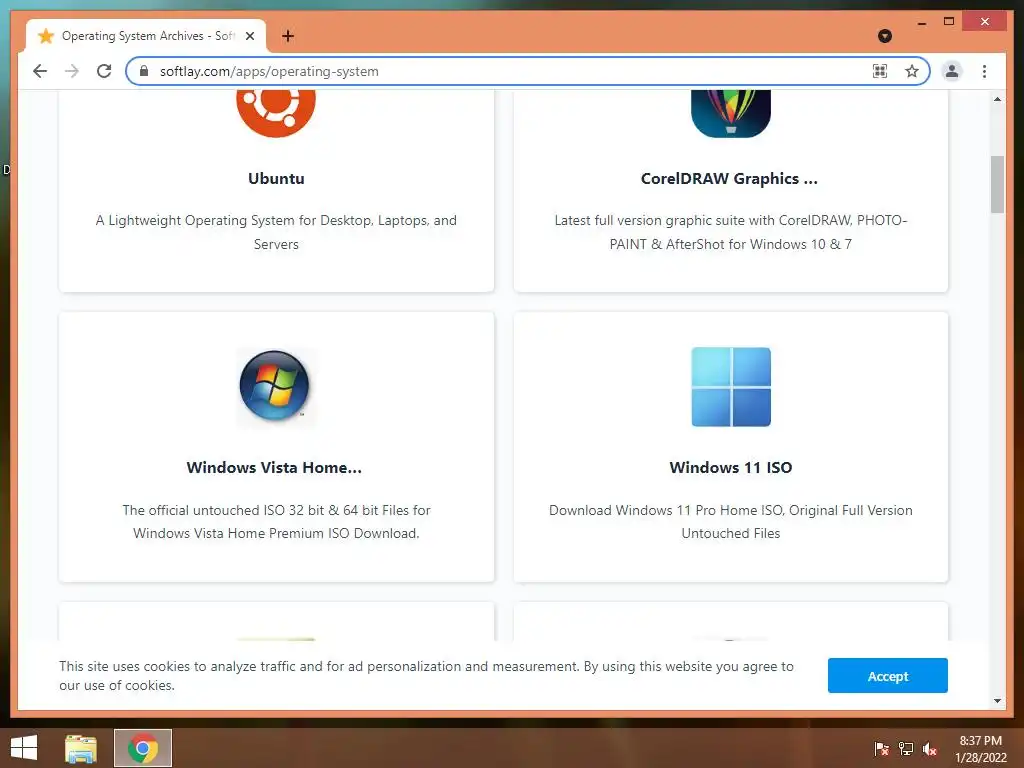Click the cookie notice message text
The height and width of the screenshot is (768, 1024).
point(426,676)
